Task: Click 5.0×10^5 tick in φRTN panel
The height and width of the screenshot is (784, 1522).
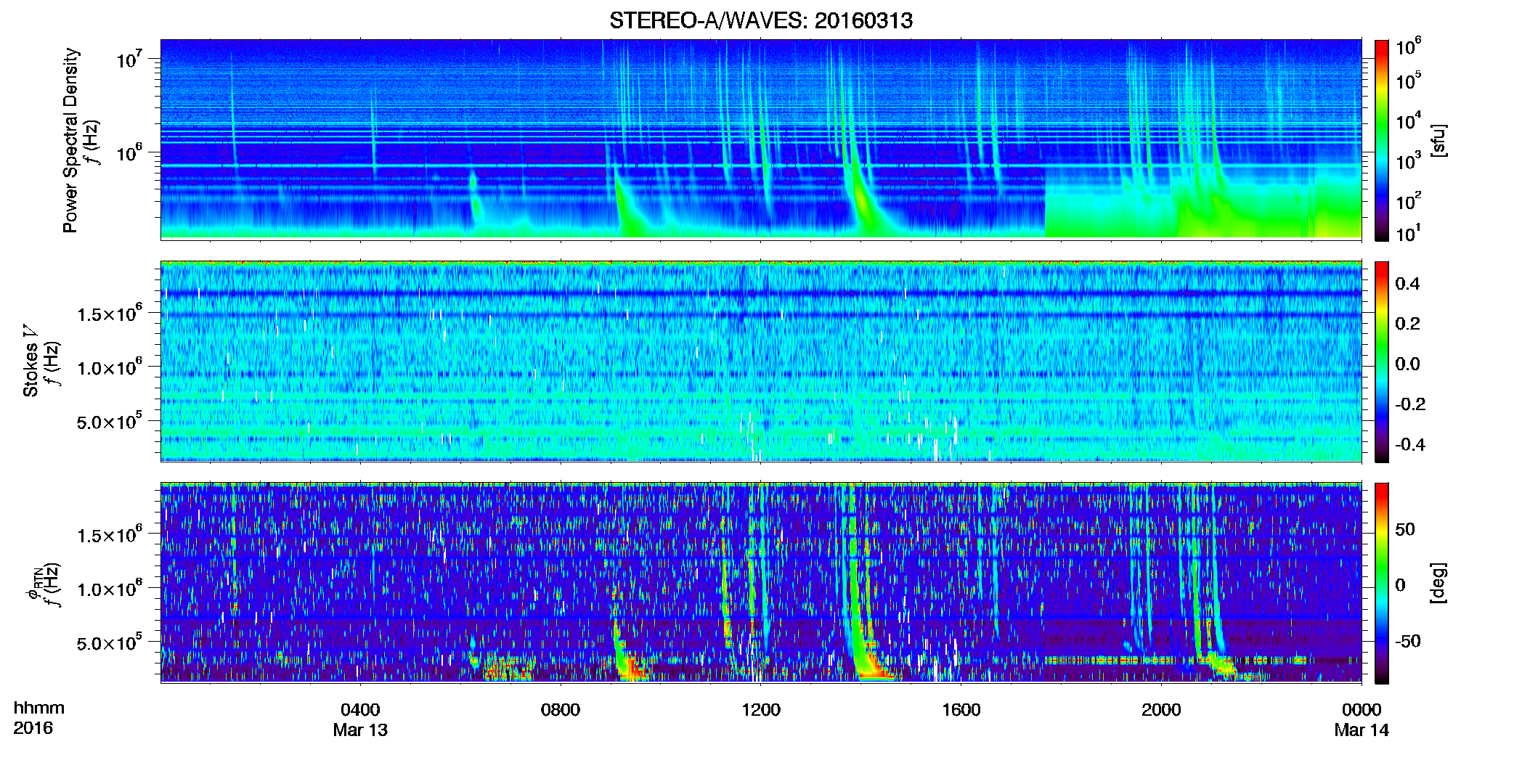Action: 110,642
